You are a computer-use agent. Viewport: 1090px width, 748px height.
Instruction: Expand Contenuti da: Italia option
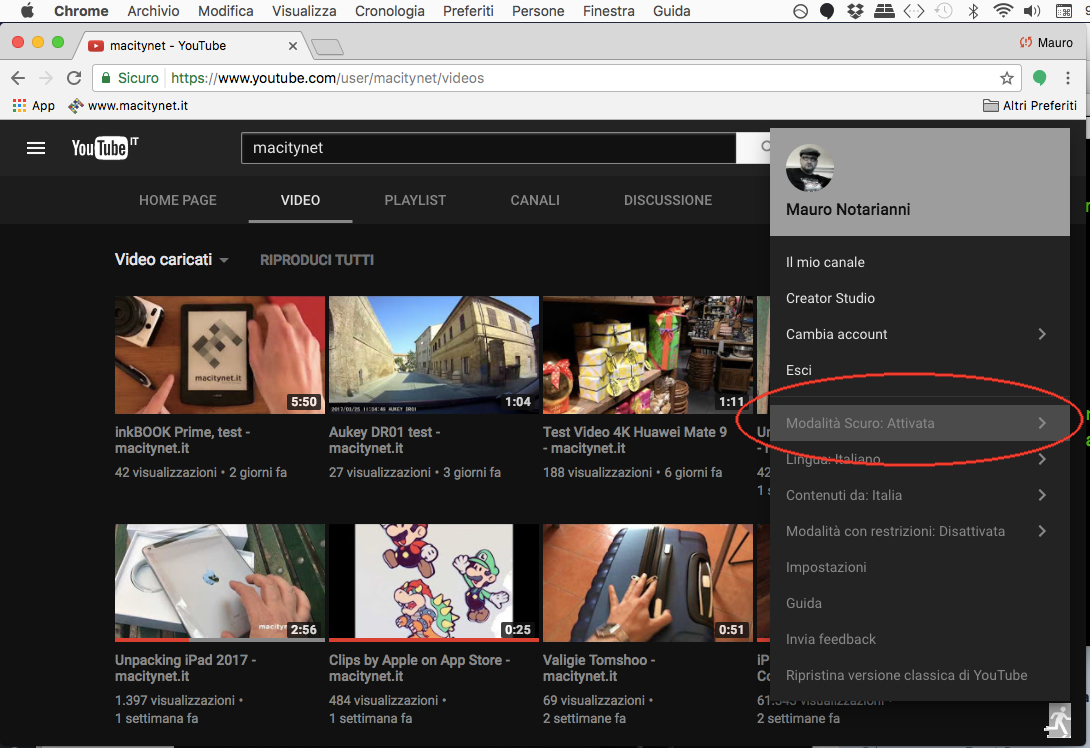click(920, 496)
